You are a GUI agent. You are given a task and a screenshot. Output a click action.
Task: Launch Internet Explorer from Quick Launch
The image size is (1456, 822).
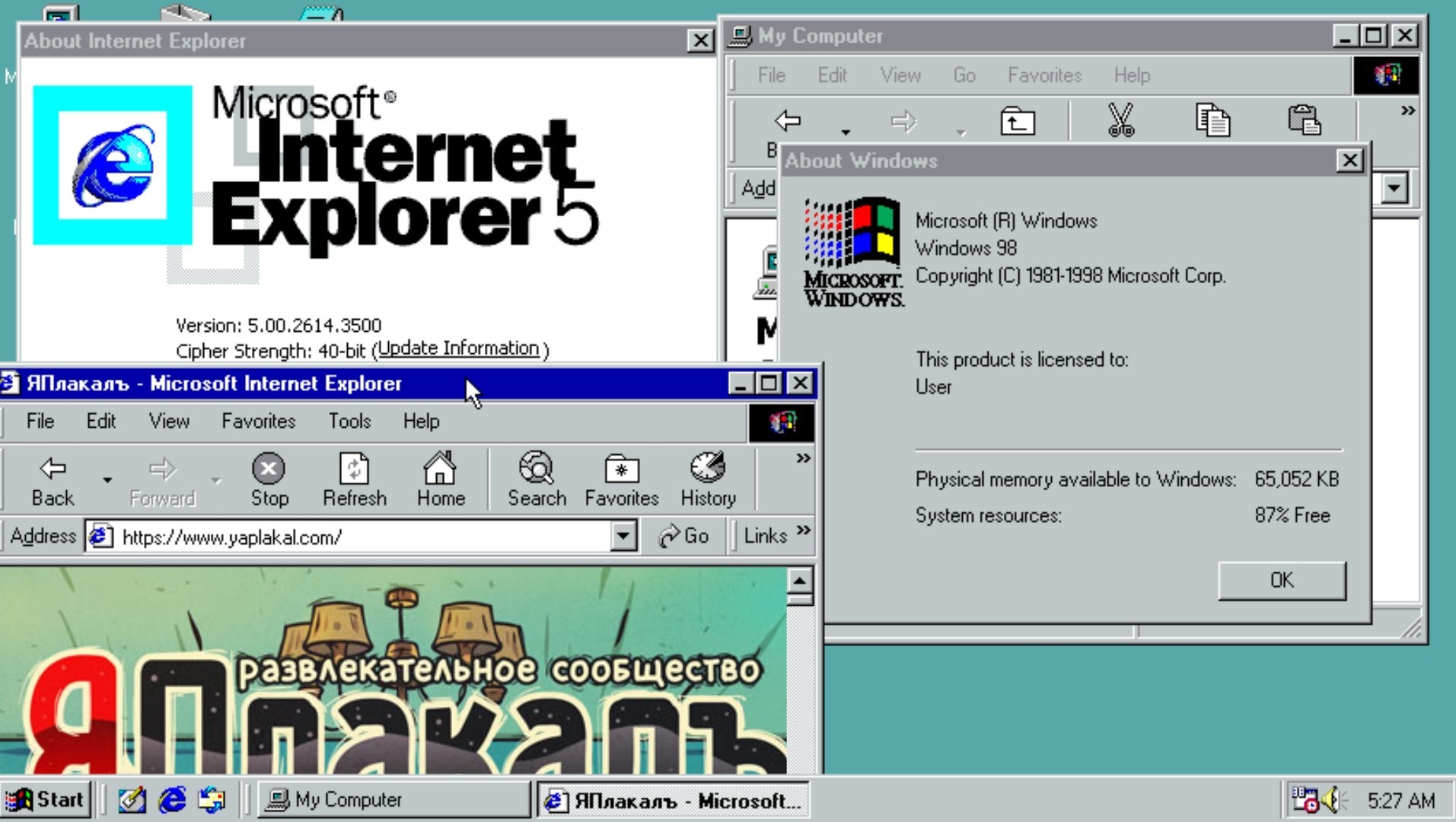(172, 800)
